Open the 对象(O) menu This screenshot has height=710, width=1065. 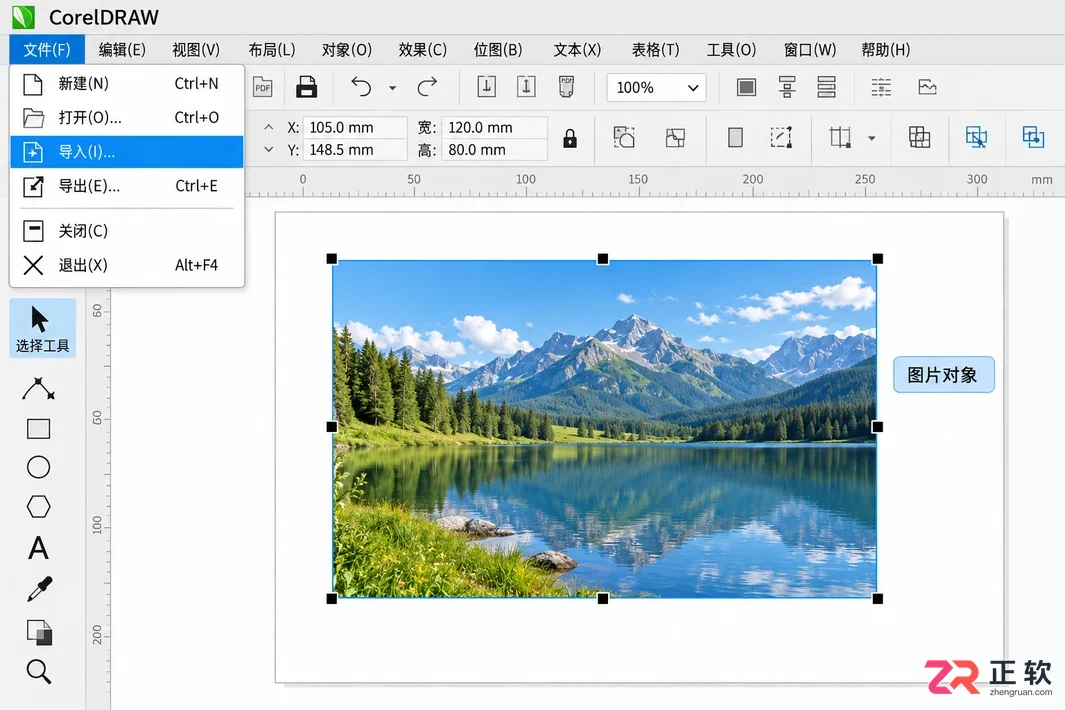pos(346,50)
